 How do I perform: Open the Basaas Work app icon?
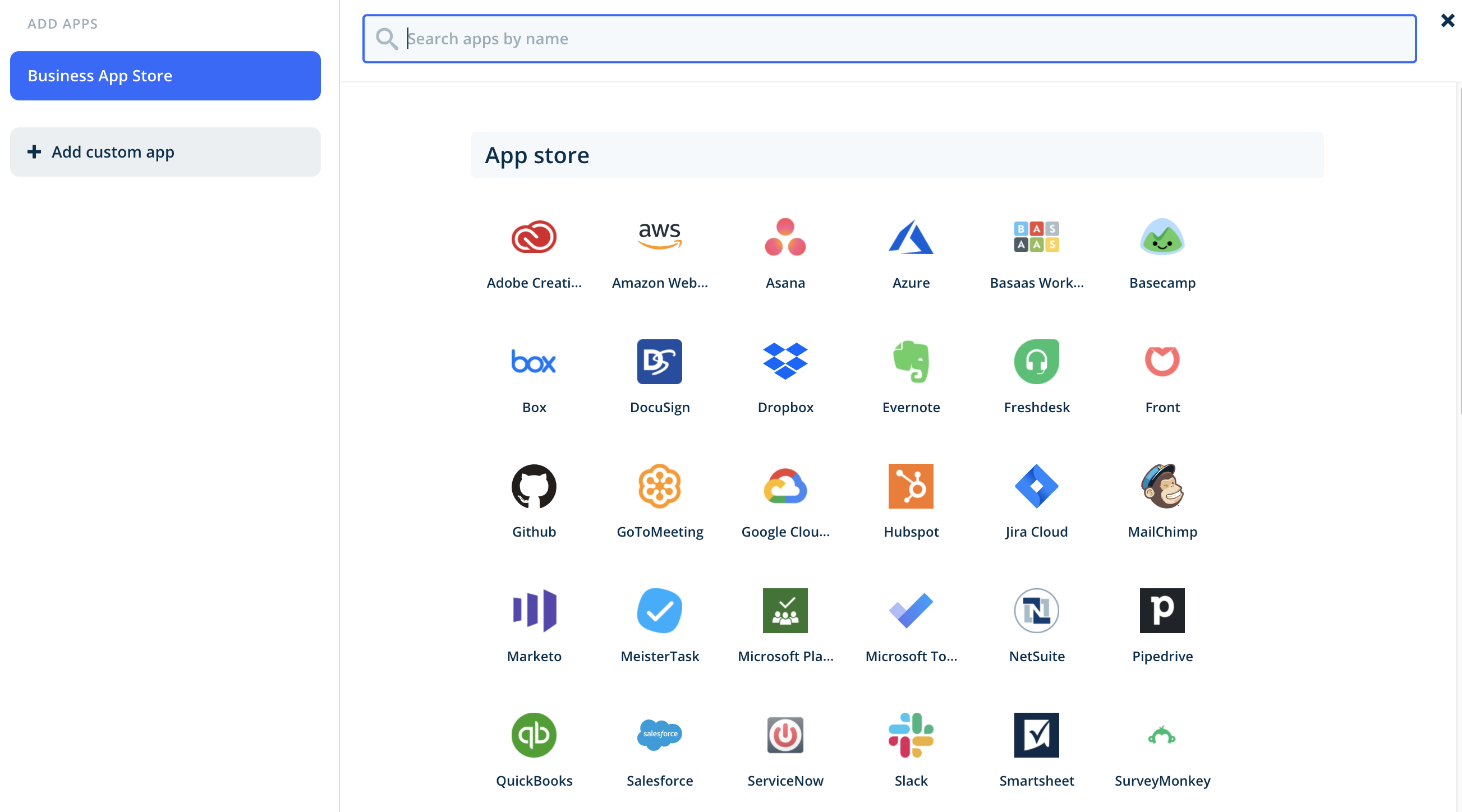coord(1036,237)
